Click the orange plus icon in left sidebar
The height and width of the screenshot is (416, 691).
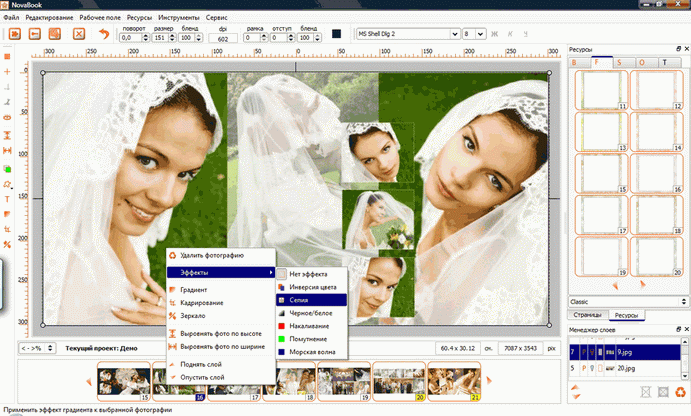coord(7,71)
